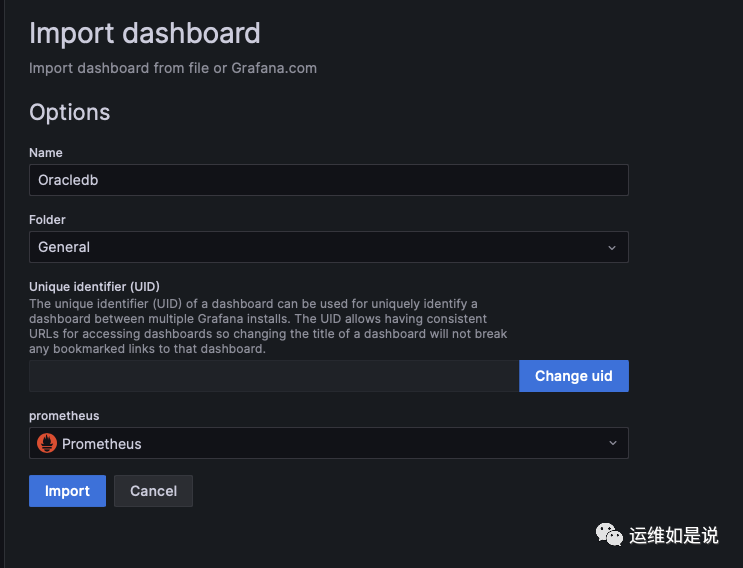The width and height of the screenshot is (743, 568).
Task: Click the Change uid button
Action: click(573, 376)
